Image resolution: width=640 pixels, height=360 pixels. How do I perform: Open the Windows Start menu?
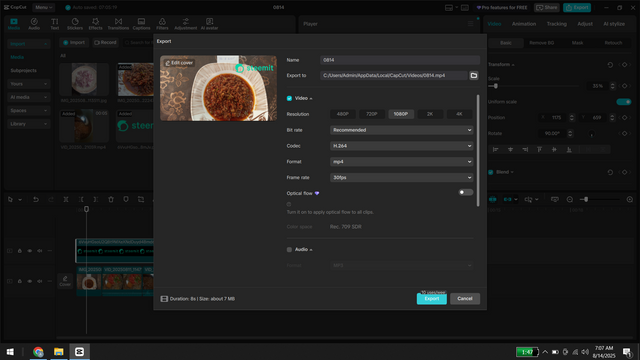(x=10, y=351)
